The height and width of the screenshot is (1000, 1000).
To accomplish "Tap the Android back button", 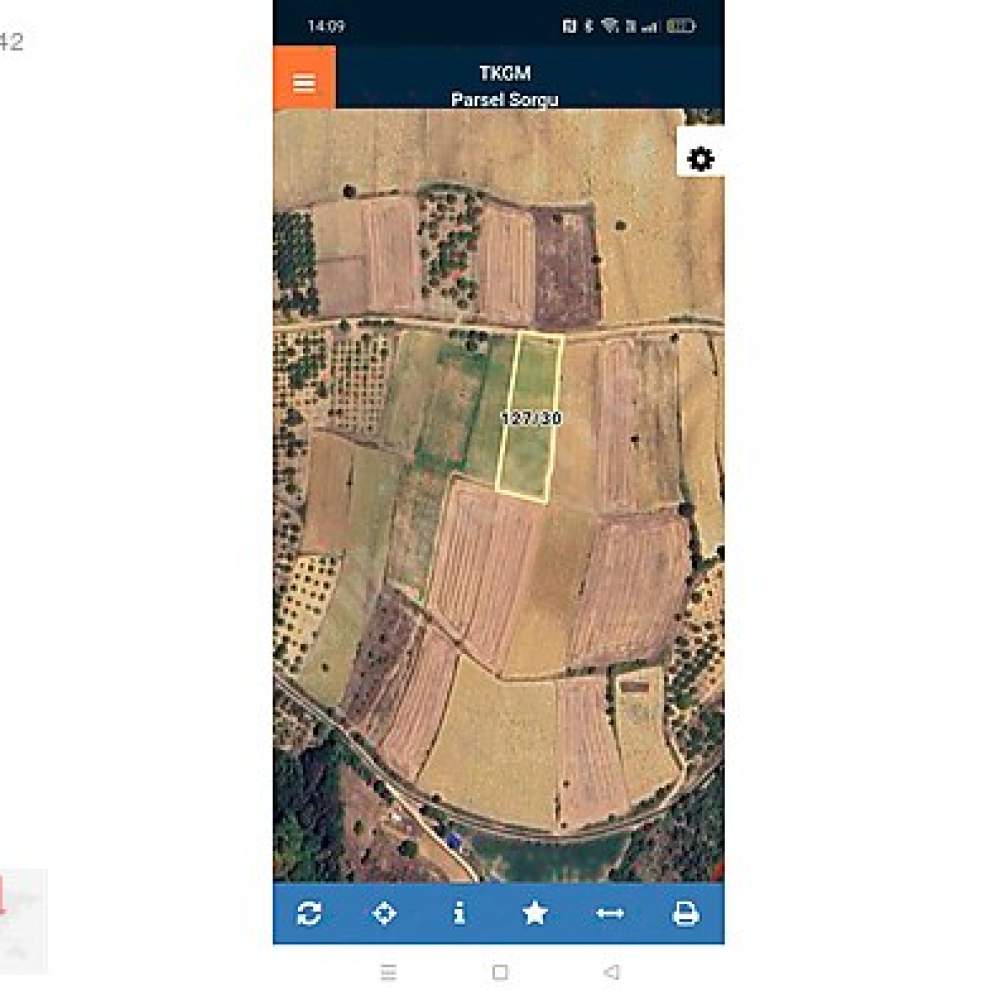I will point(612,972).
